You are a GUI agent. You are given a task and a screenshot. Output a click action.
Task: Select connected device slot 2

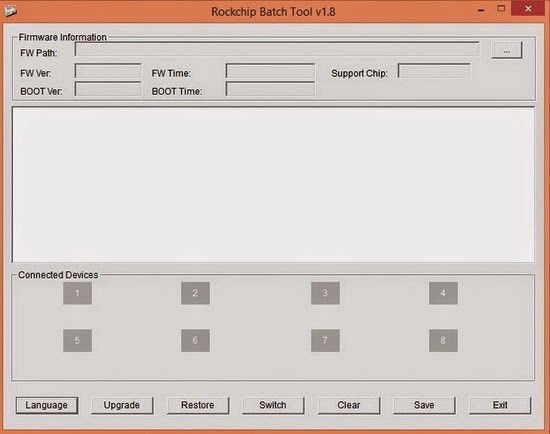pos(195,293)
